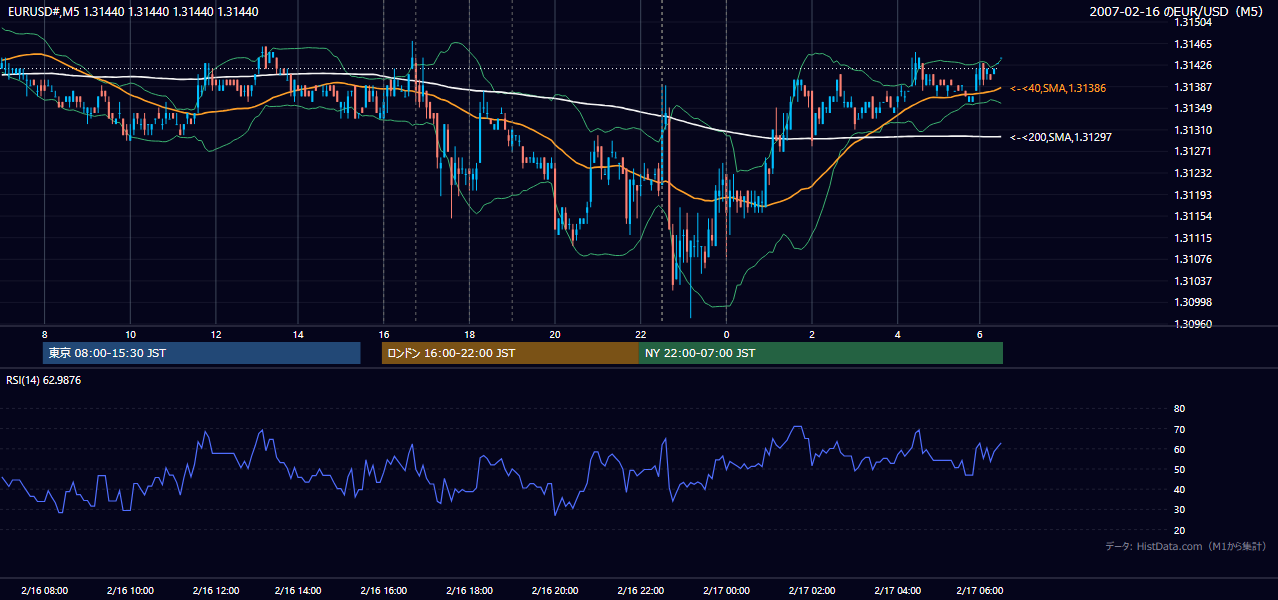Click RSI level 30 on axis
1278x600 pixels.
[1179, 510]
